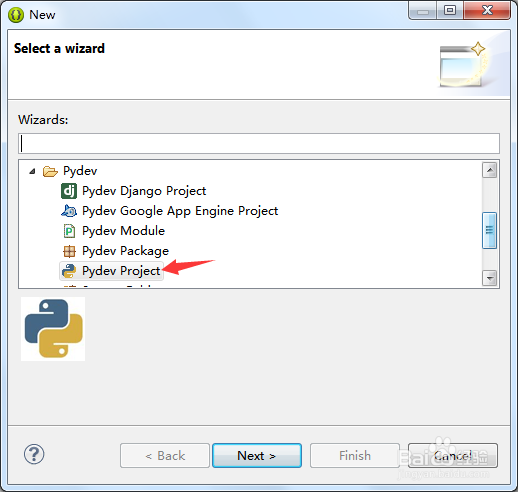Collapse the Pydev tree node arrow

(32, 171)
